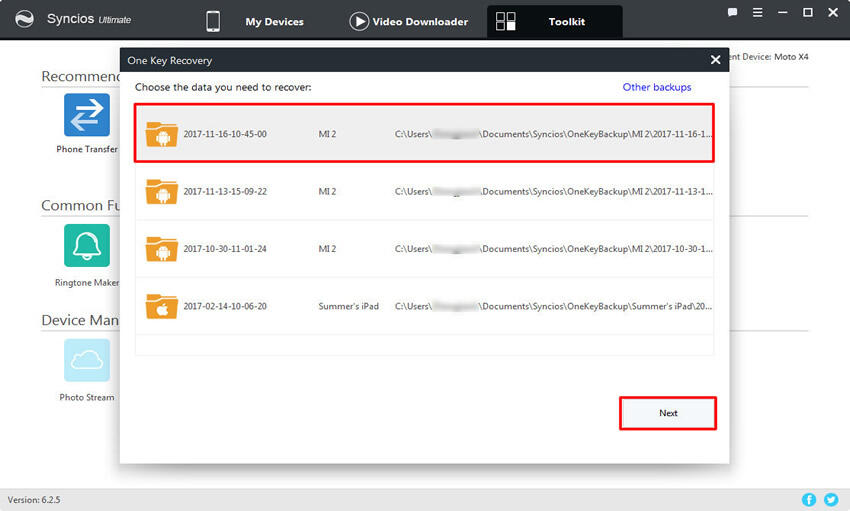Select the Toolkit tab
The image size is (850, 511).
click(554, 21)
